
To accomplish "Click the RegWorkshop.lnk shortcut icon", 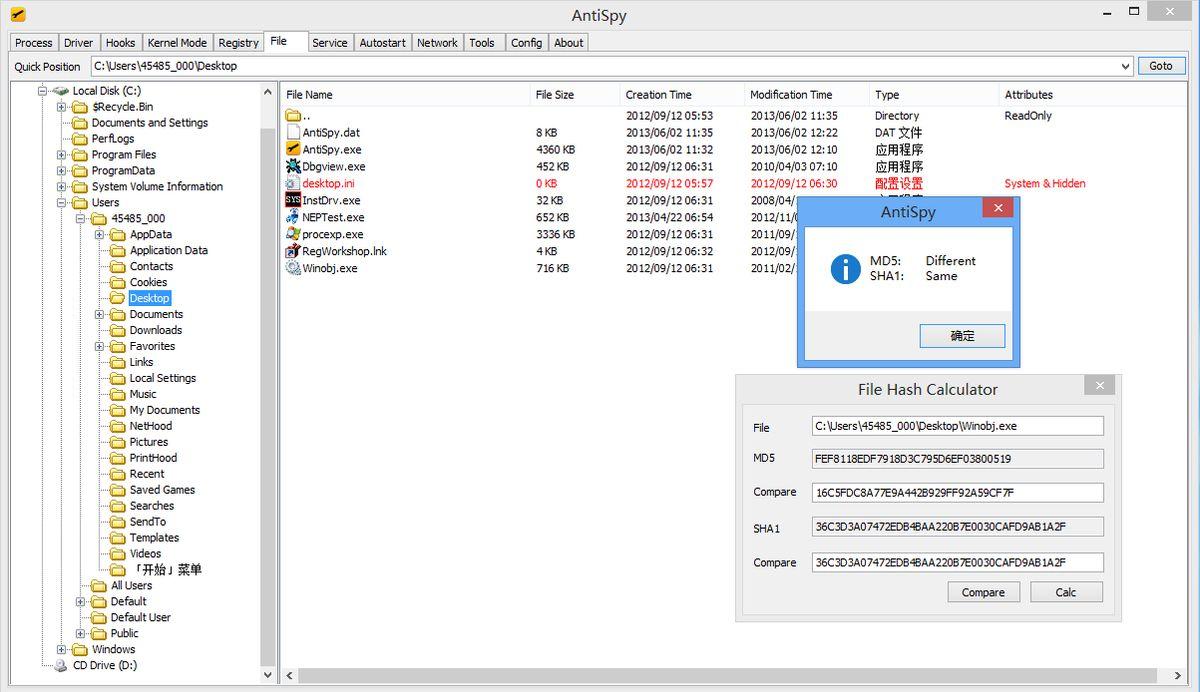I will click(293, 251).
